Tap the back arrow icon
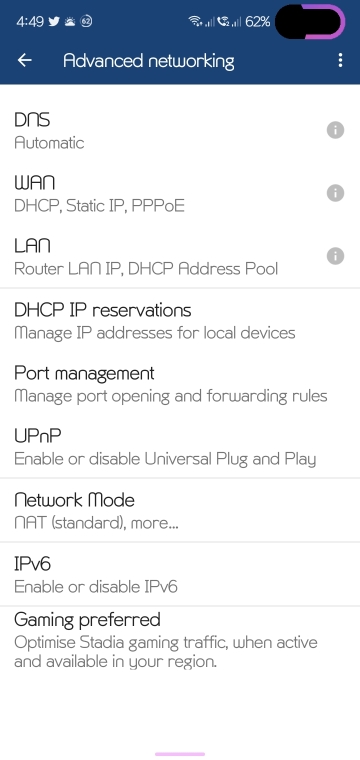 [x=25, y=60]
